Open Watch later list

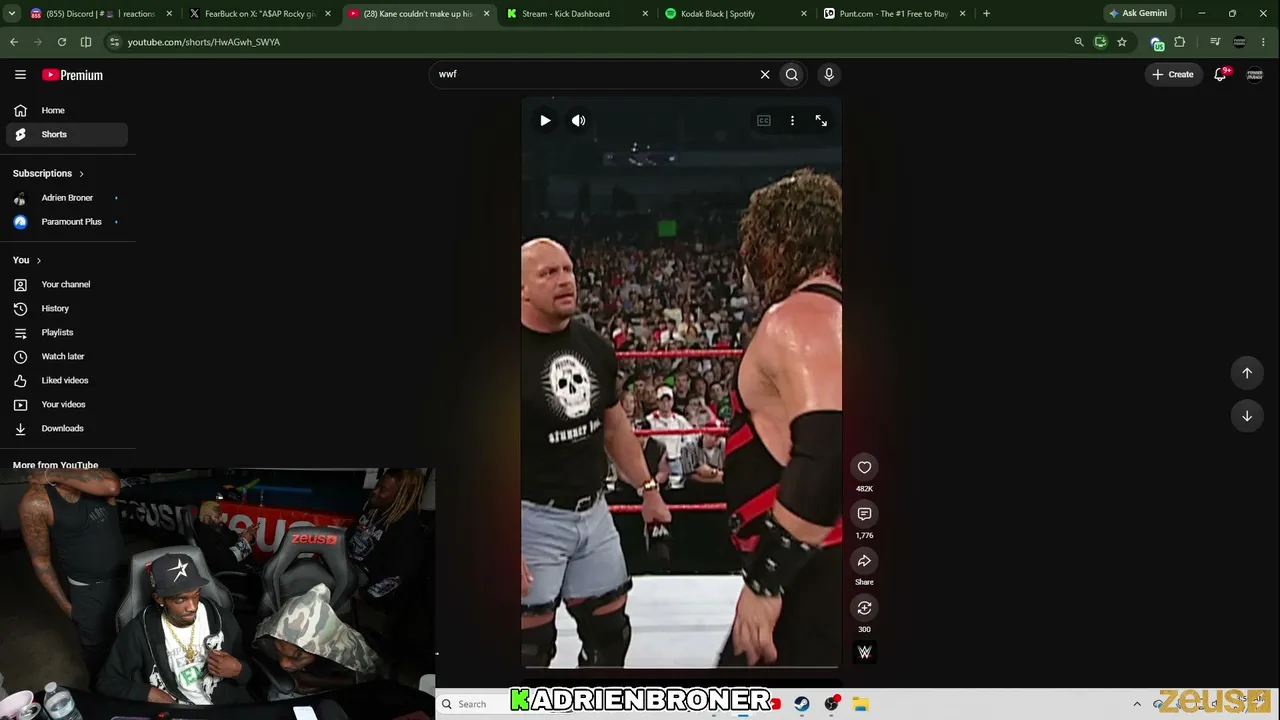[67, 356]
